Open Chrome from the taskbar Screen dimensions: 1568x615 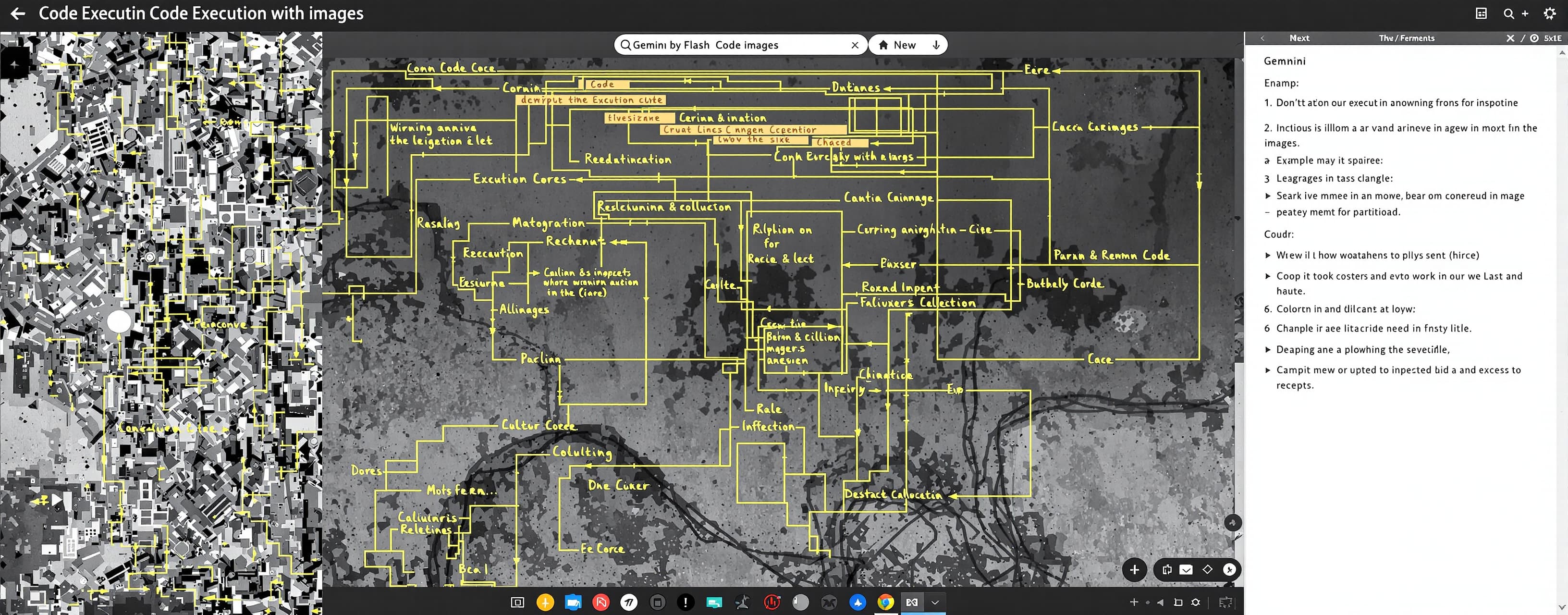886,602
